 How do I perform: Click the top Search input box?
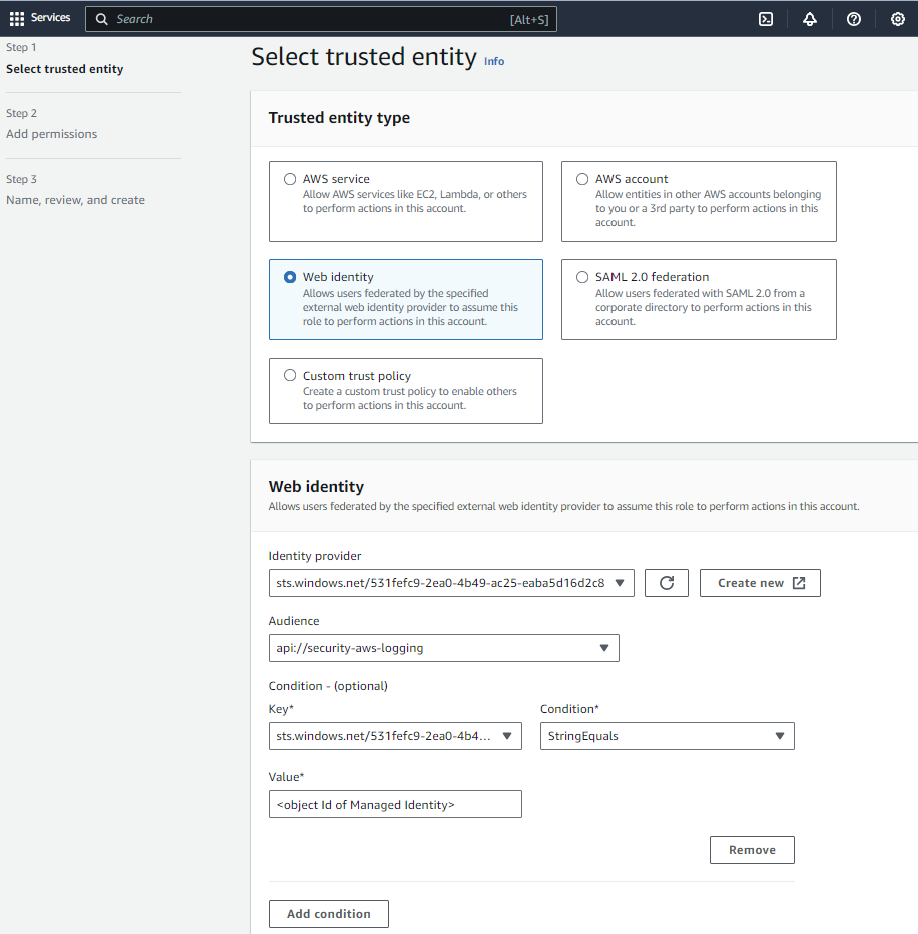[321, 19]
